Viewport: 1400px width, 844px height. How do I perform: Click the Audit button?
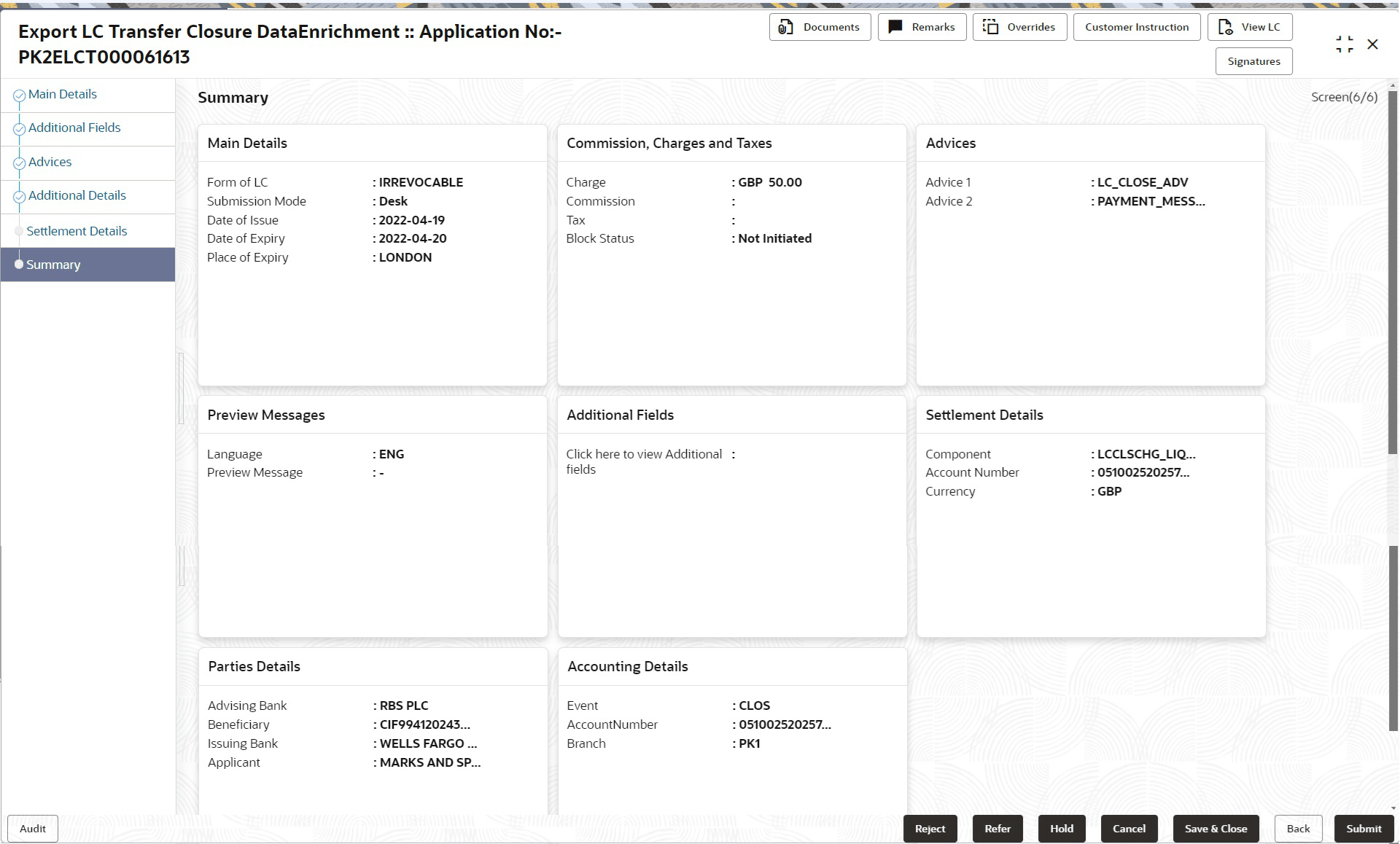(x=33, y=829)
